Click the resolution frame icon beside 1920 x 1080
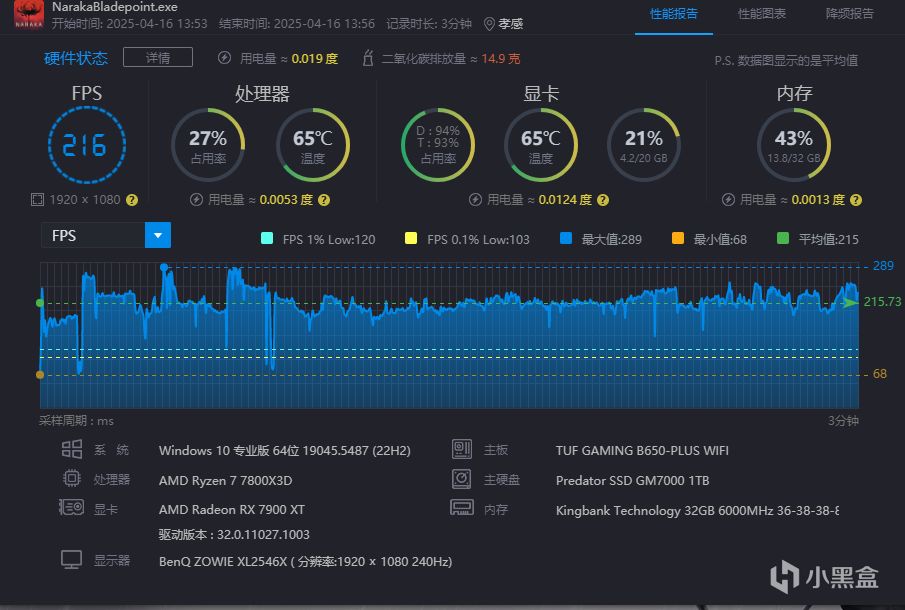 tap(37, 200)
